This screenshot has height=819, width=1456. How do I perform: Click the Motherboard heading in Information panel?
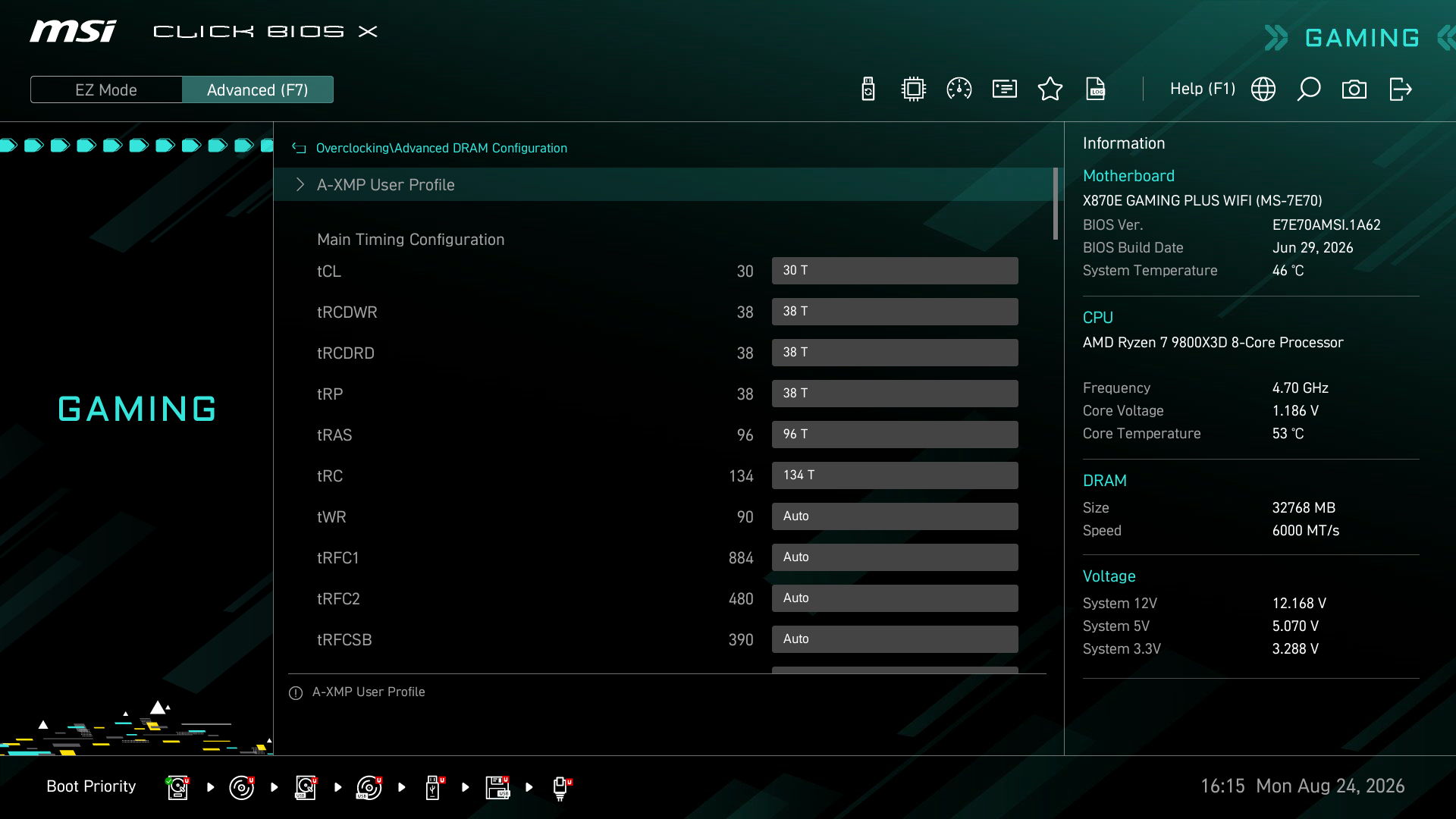tap(1128, 176)
